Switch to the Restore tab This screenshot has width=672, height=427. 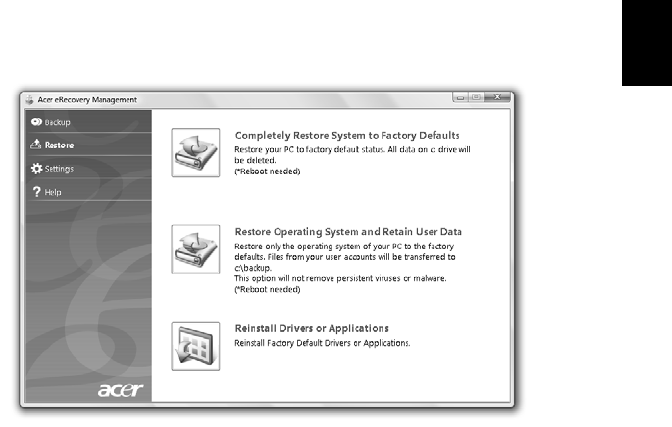(88, 145)
